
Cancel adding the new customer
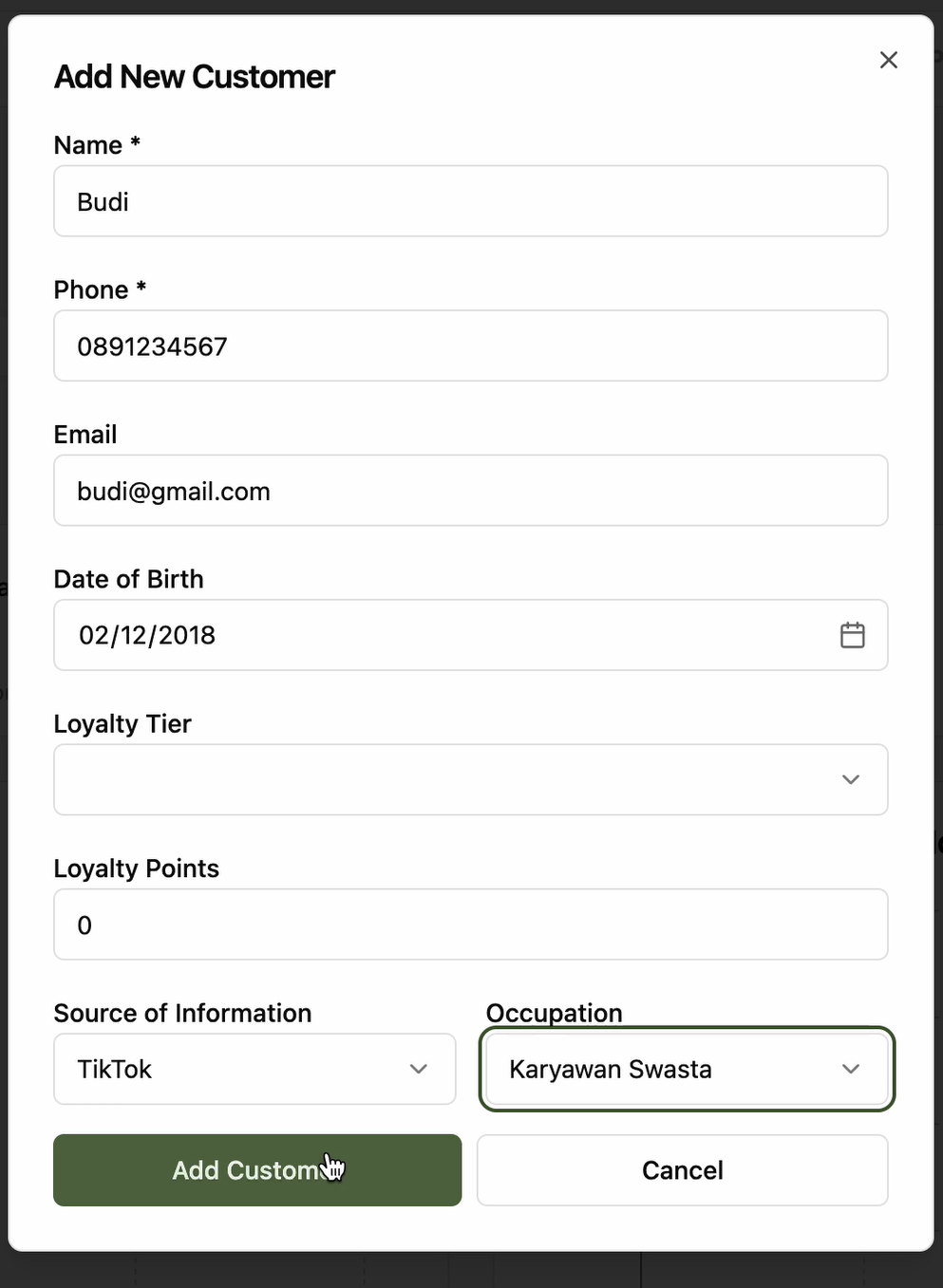click(x=682, y=1170)
